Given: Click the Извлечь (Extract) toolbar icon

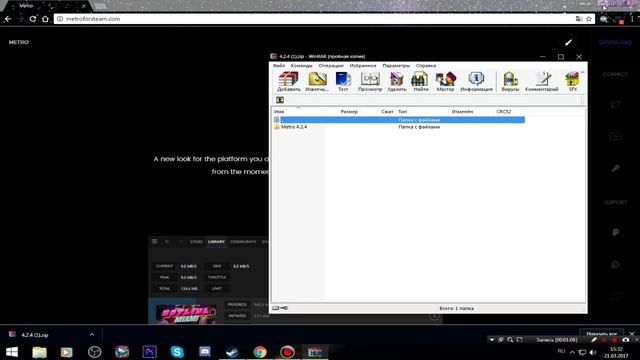Looking at the screenshot, I should pos(317,81).
